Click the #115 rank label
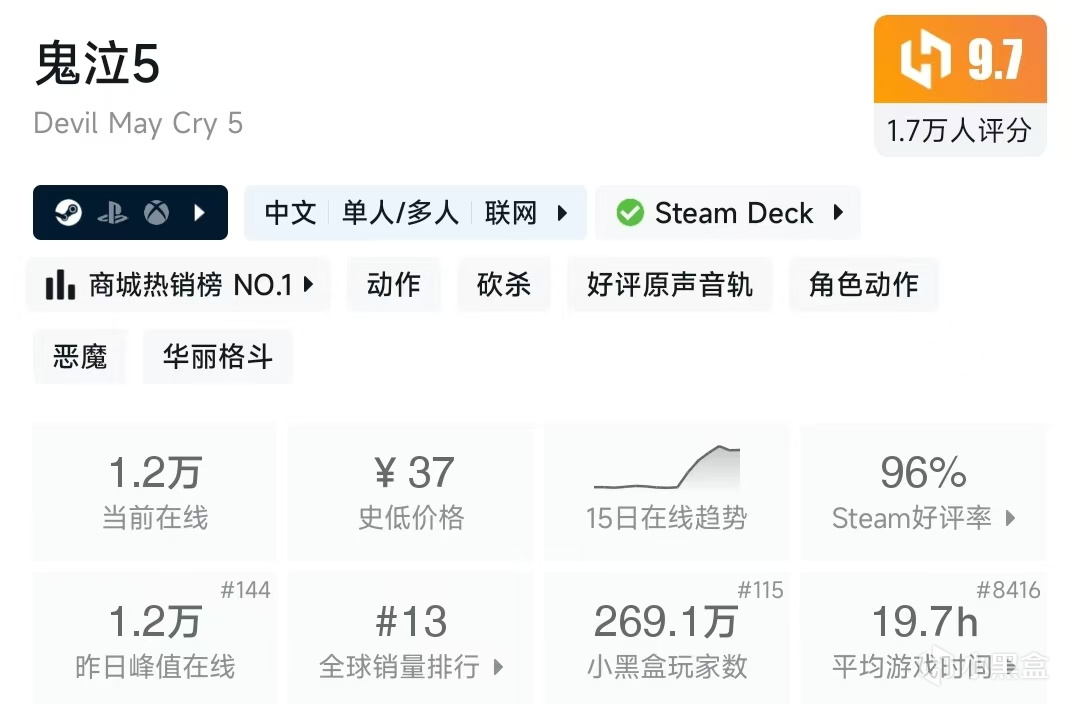The height and width of the screenshot is (704, 1080). pos(760,590)
